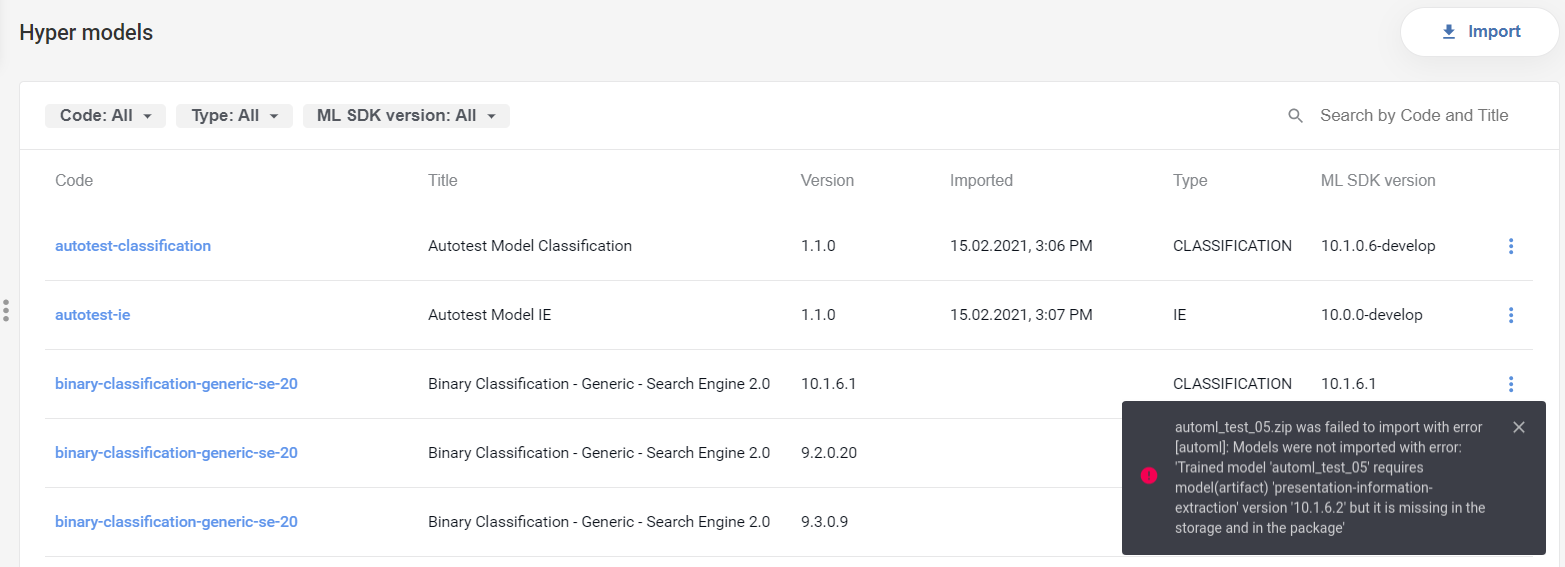Click the Code column header
Screen dimensions: 1565x567
(74, 181)
